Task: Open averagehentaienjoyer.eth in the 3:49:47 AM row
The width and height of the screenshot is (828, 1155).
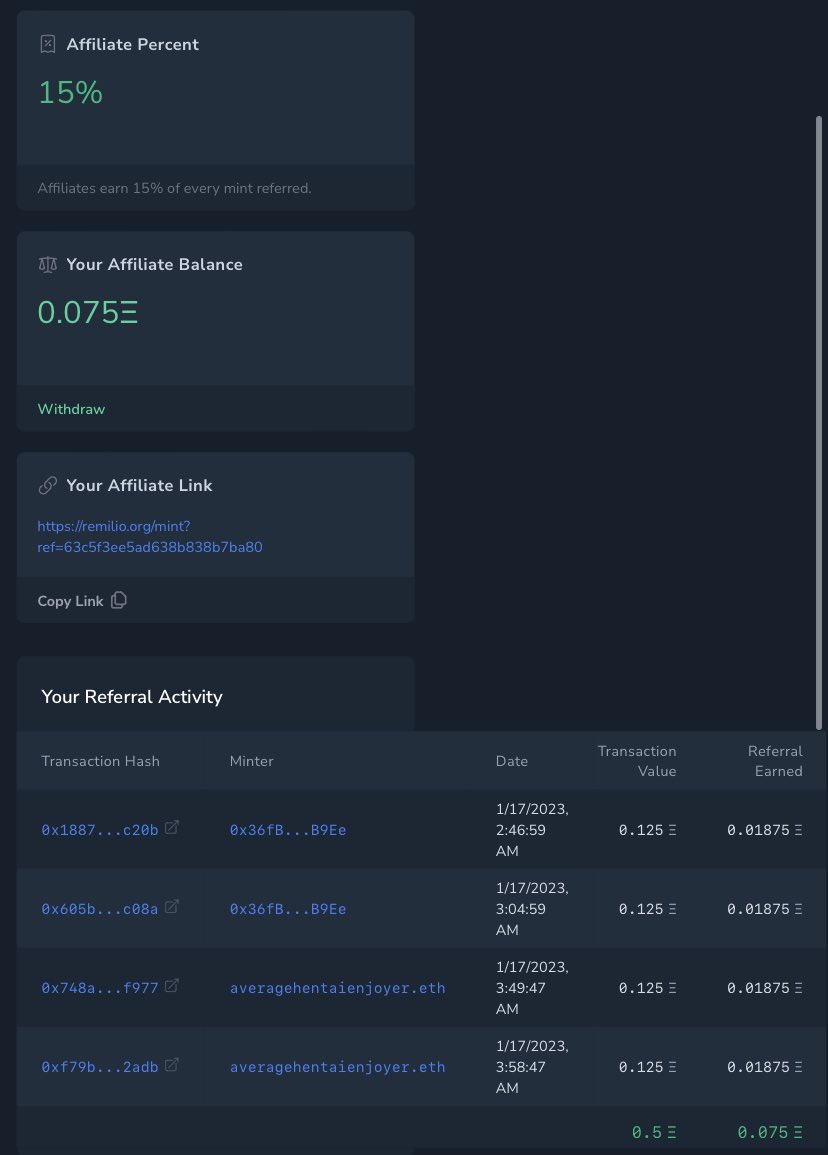Action: pos(337,988)
